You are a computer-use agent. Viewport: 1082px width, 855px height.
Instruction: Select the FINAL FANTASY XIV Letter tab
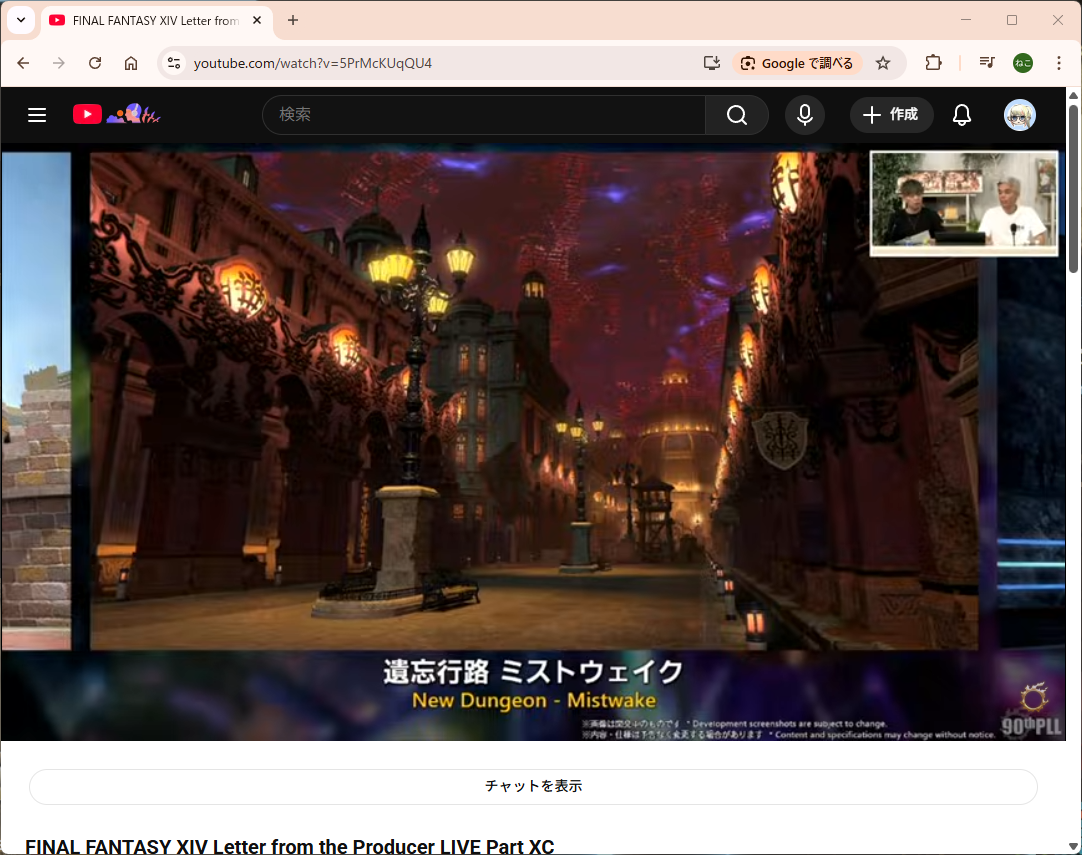(150, 20)
